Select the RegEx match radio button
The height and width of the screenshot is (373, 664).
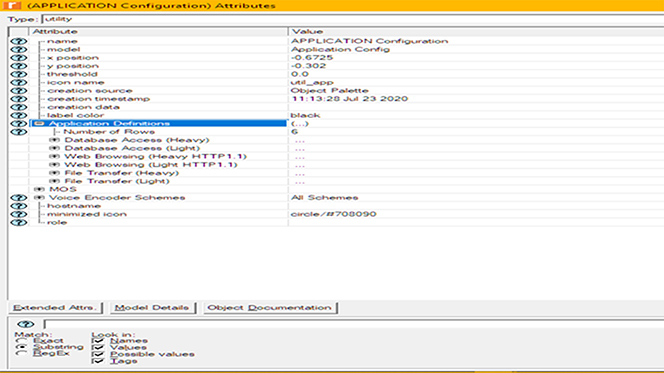coord(21,353)
